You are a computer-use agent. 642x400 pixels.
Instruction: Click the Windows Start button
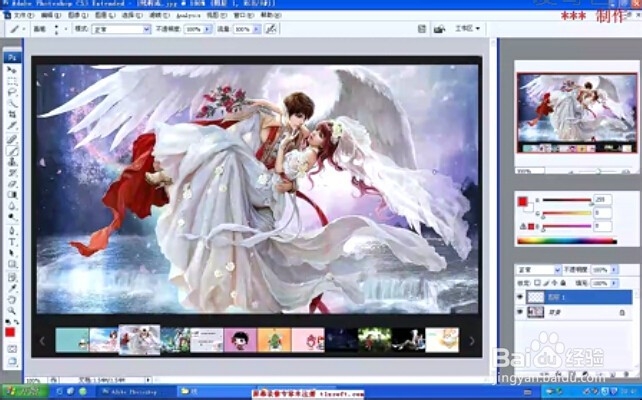click(24, 392)
